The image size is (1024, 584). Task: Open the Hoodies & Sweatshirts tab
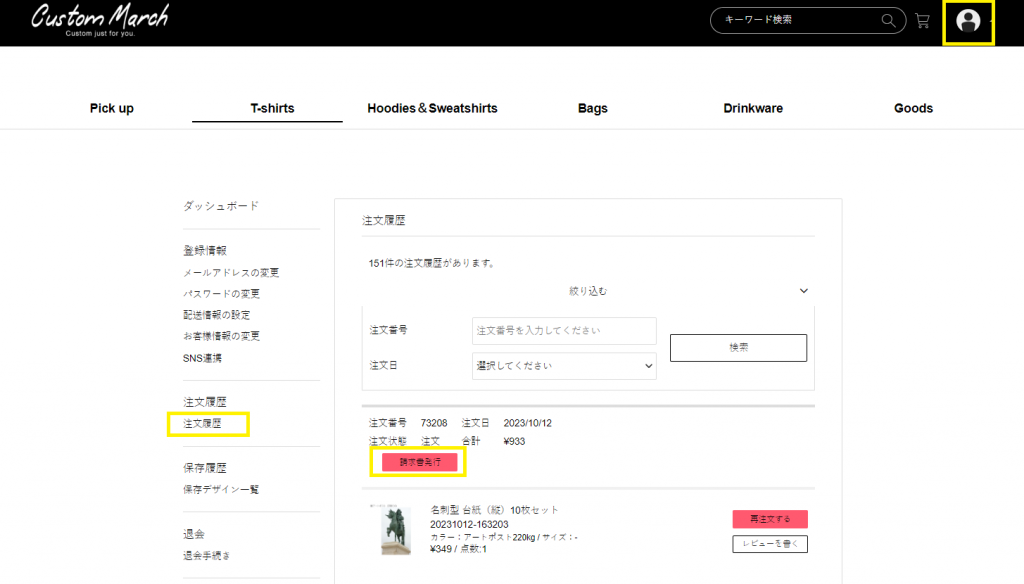coord(432,108)
